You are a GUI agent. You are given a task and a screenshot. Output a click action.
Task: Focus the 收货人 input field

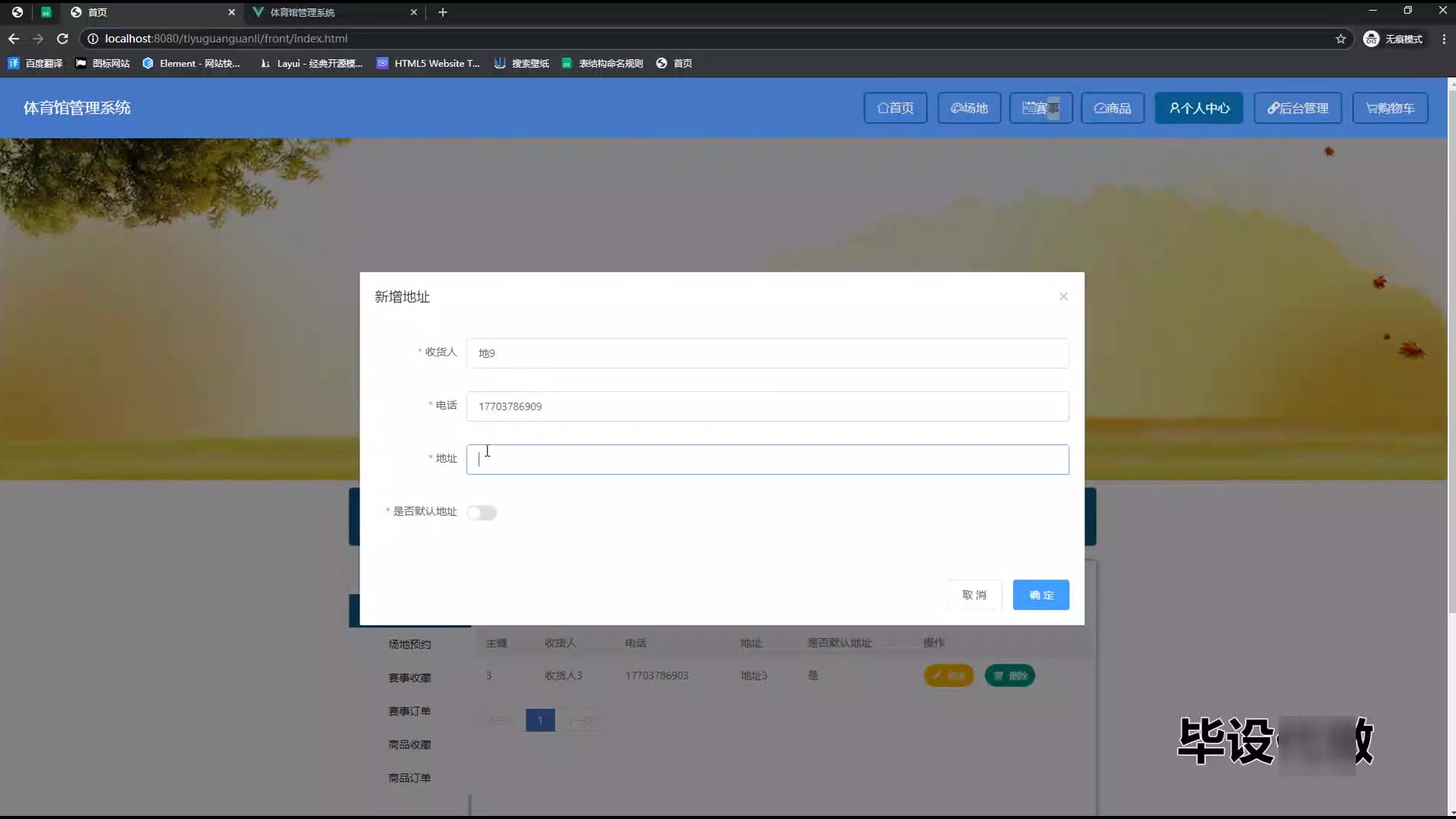tap(767, 353)
